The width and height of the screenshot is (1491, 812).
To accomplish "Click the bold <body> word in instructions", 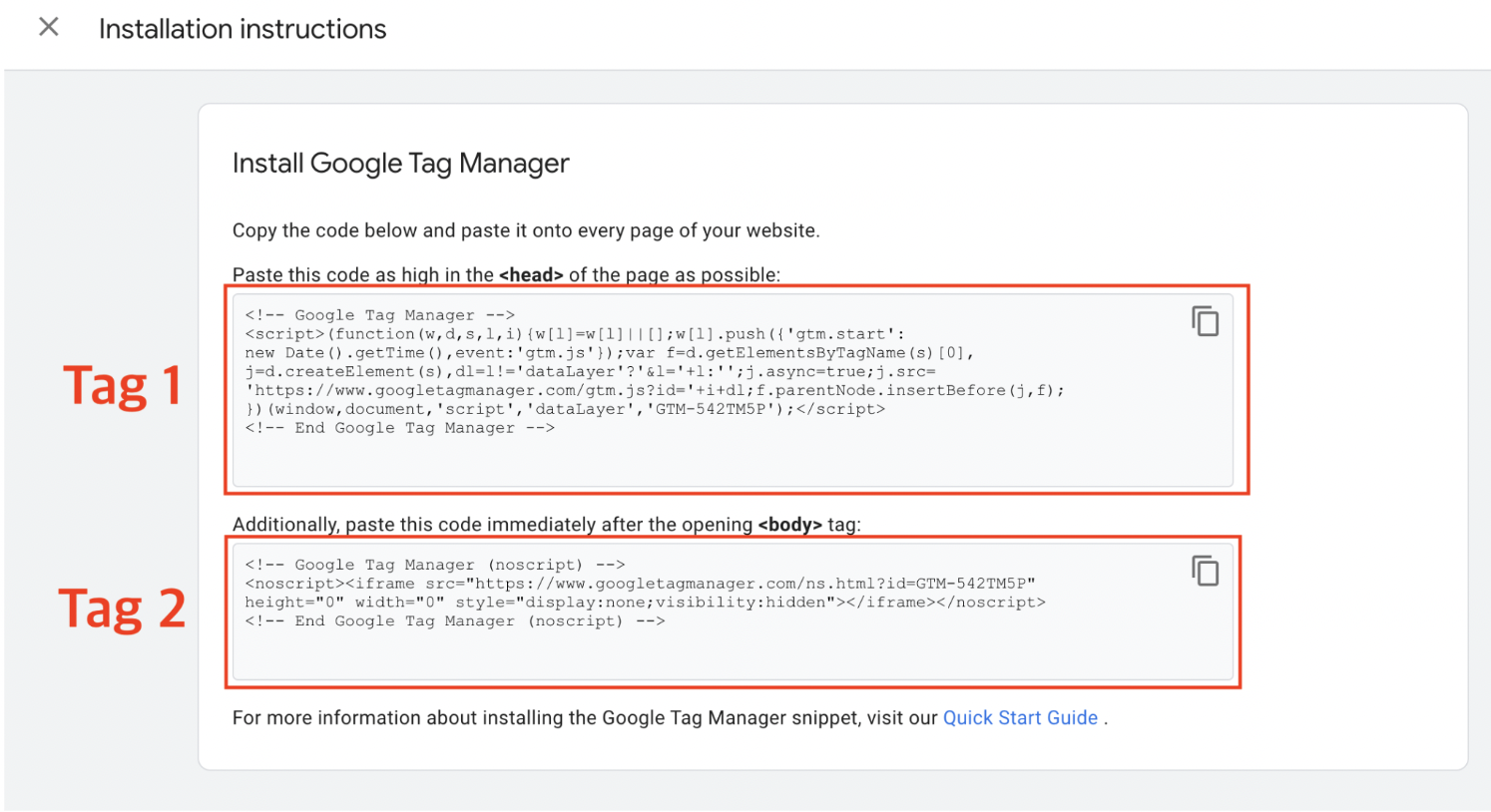I will [789, 525].
